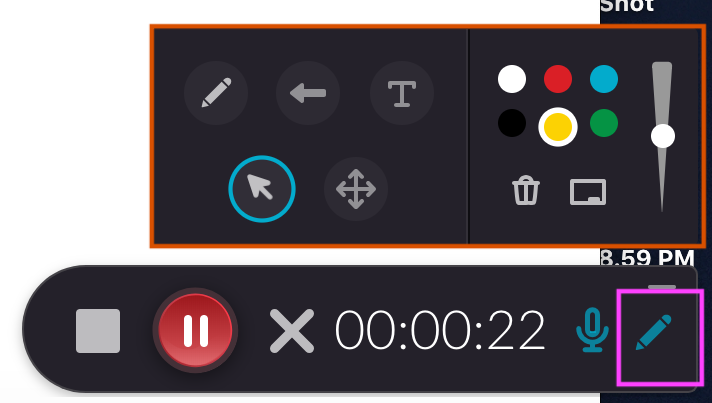
Task: Cancel the recording with X
Action: (292, 331)
